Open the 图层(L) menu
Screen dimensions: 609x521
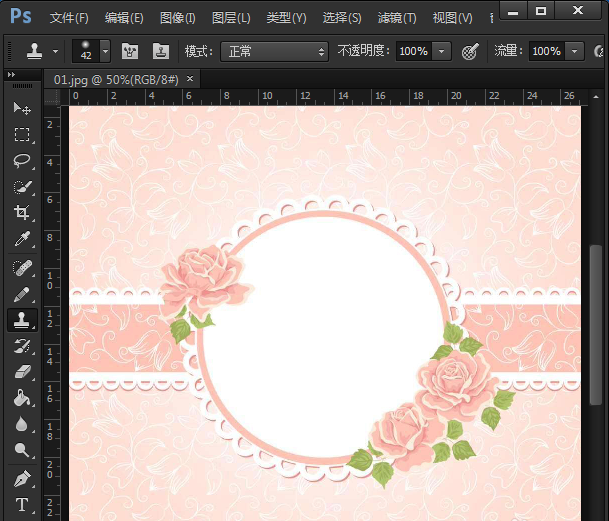click(x=231, y=18)
